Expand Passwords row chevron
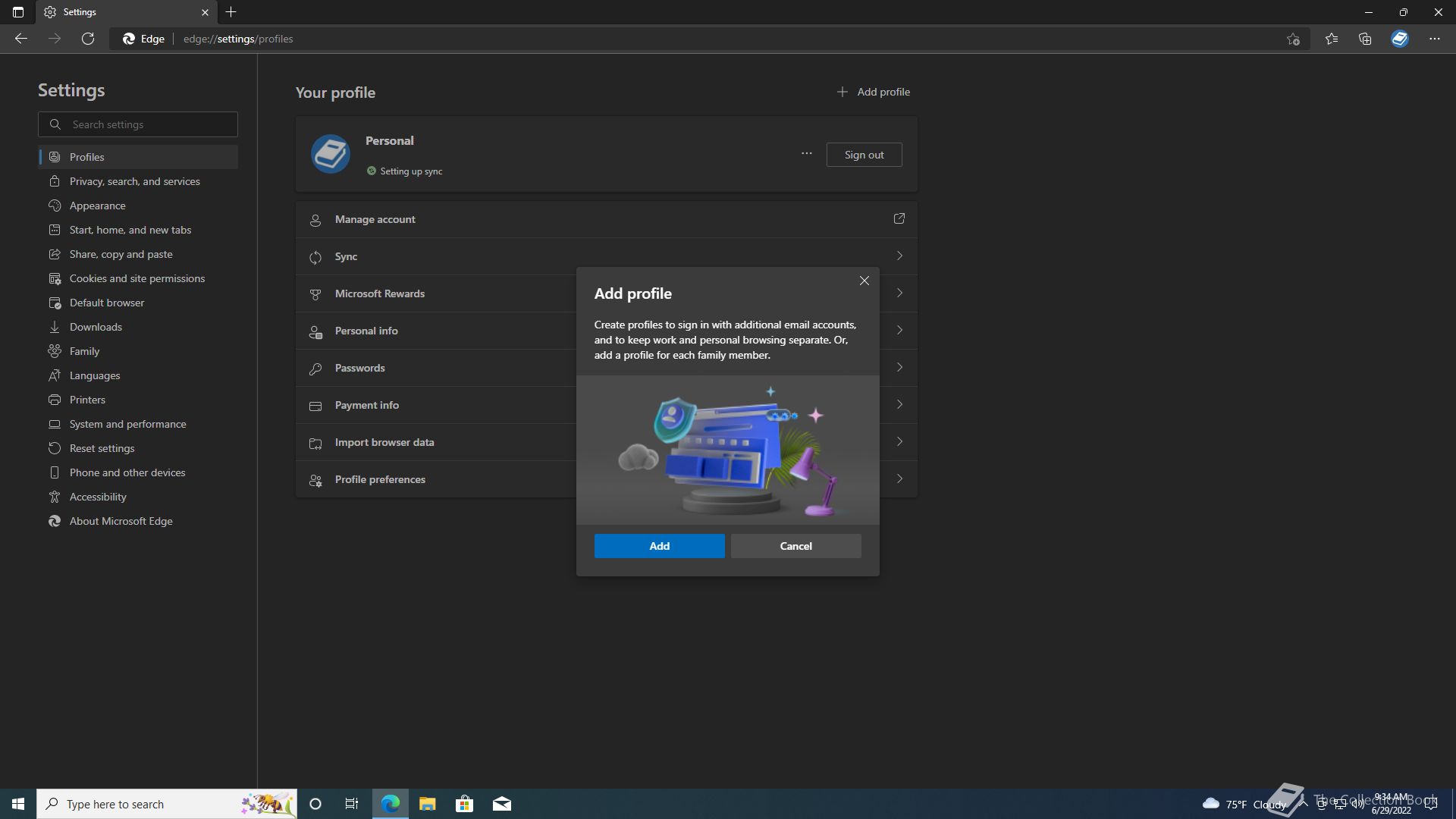 click(x=899, y=368)
